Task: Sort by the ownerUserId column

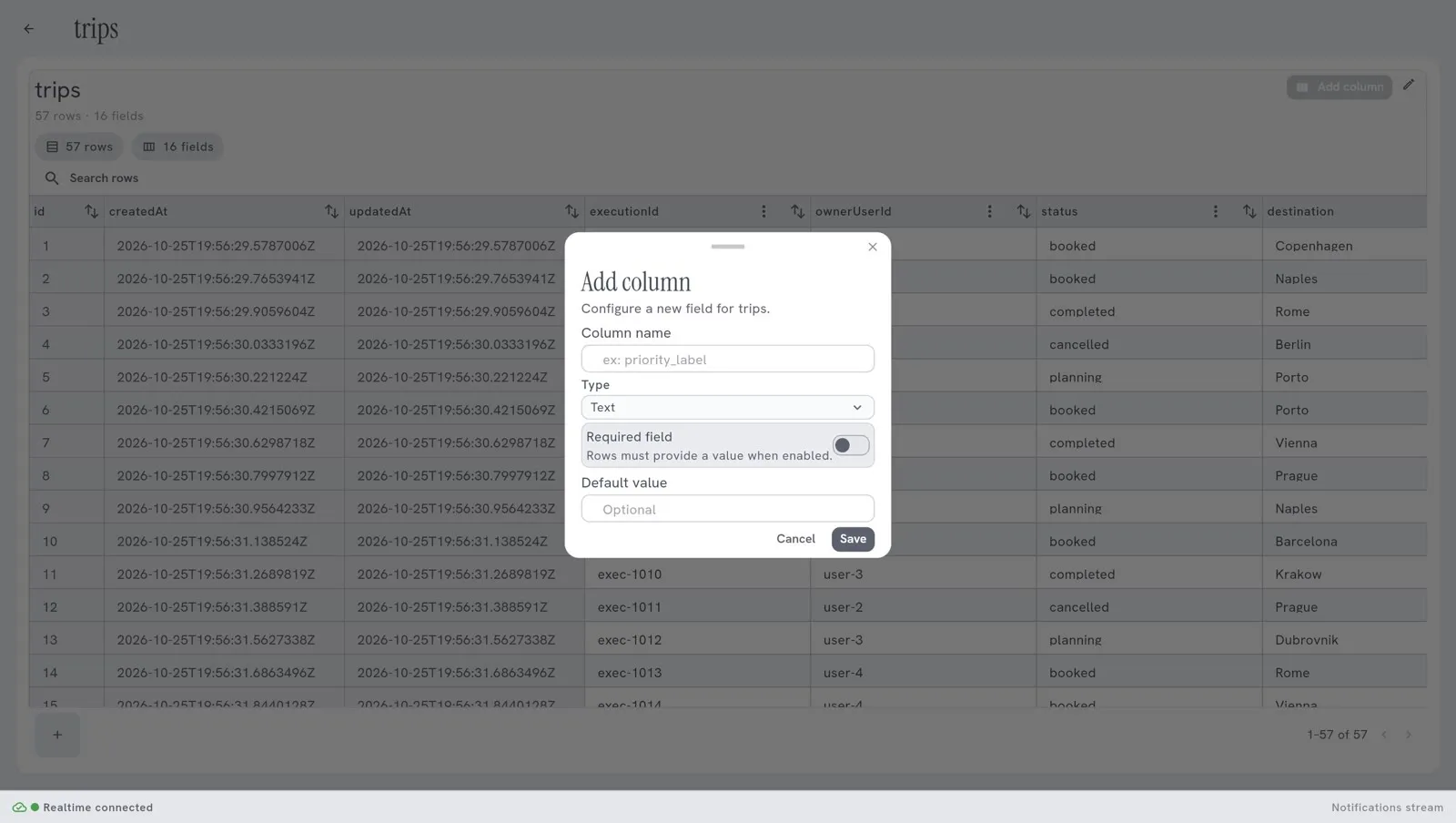Action: pos(1023,211)
